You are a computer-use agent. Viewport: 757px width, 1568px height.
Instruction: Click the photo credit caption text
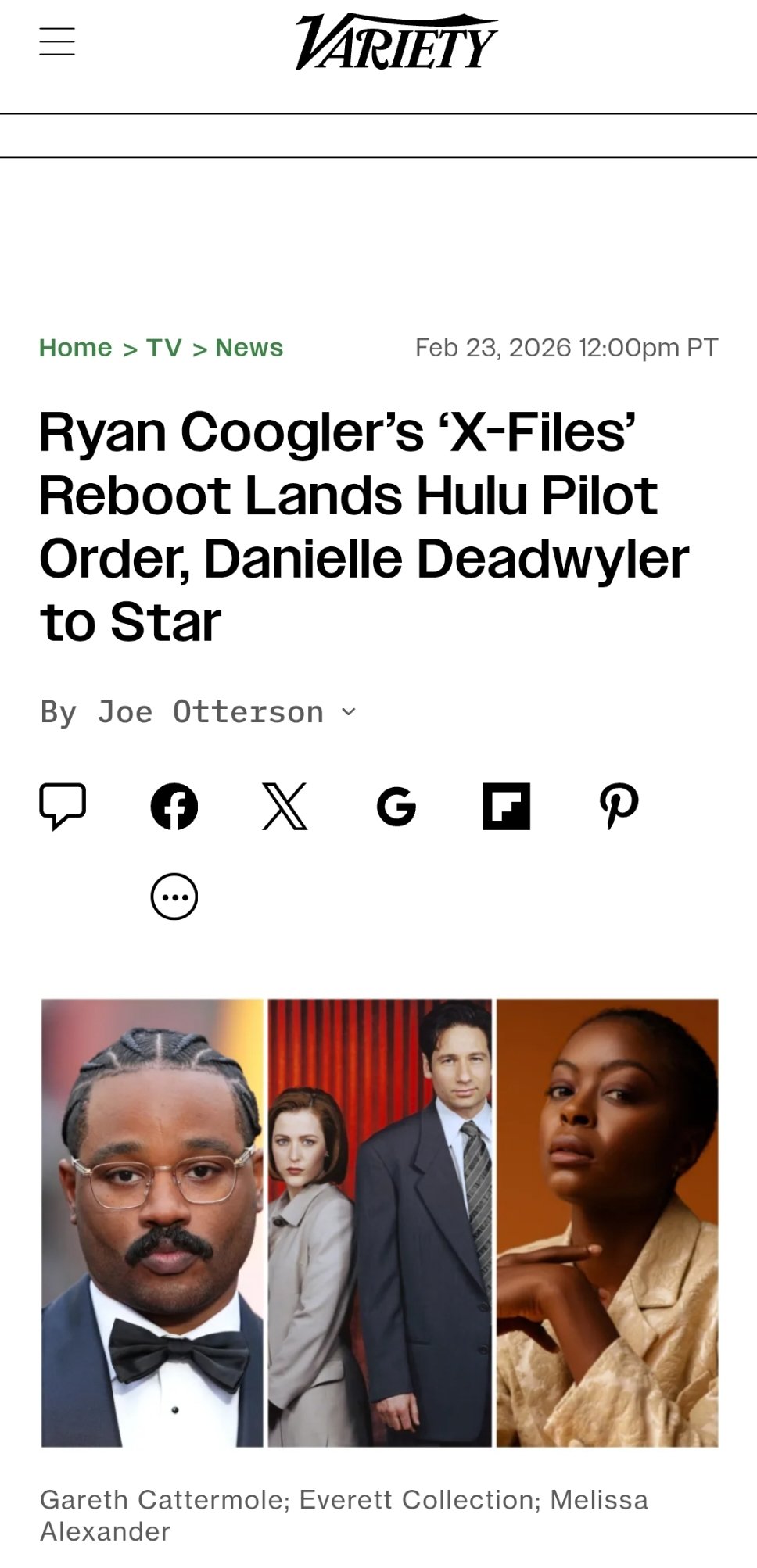(344, 1516)
